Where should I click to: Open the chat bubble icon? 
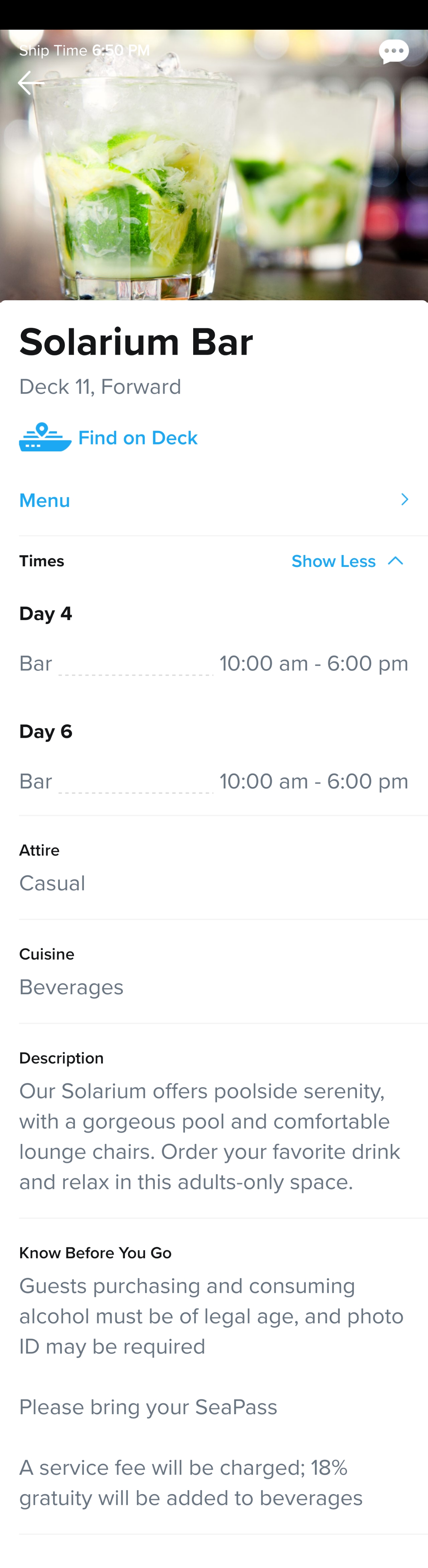[393, 52]
